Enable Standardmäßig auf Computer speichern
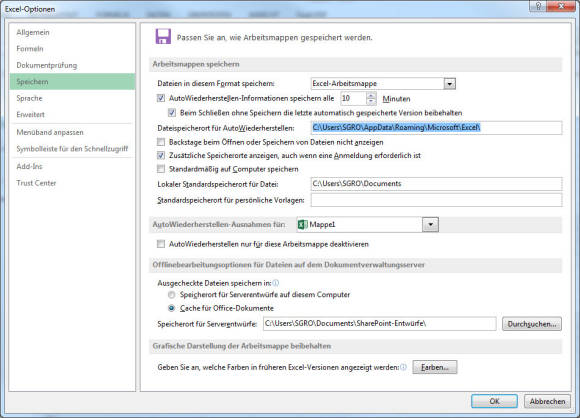The width and height of the screenshot is (580, 418). coord(161,169)
